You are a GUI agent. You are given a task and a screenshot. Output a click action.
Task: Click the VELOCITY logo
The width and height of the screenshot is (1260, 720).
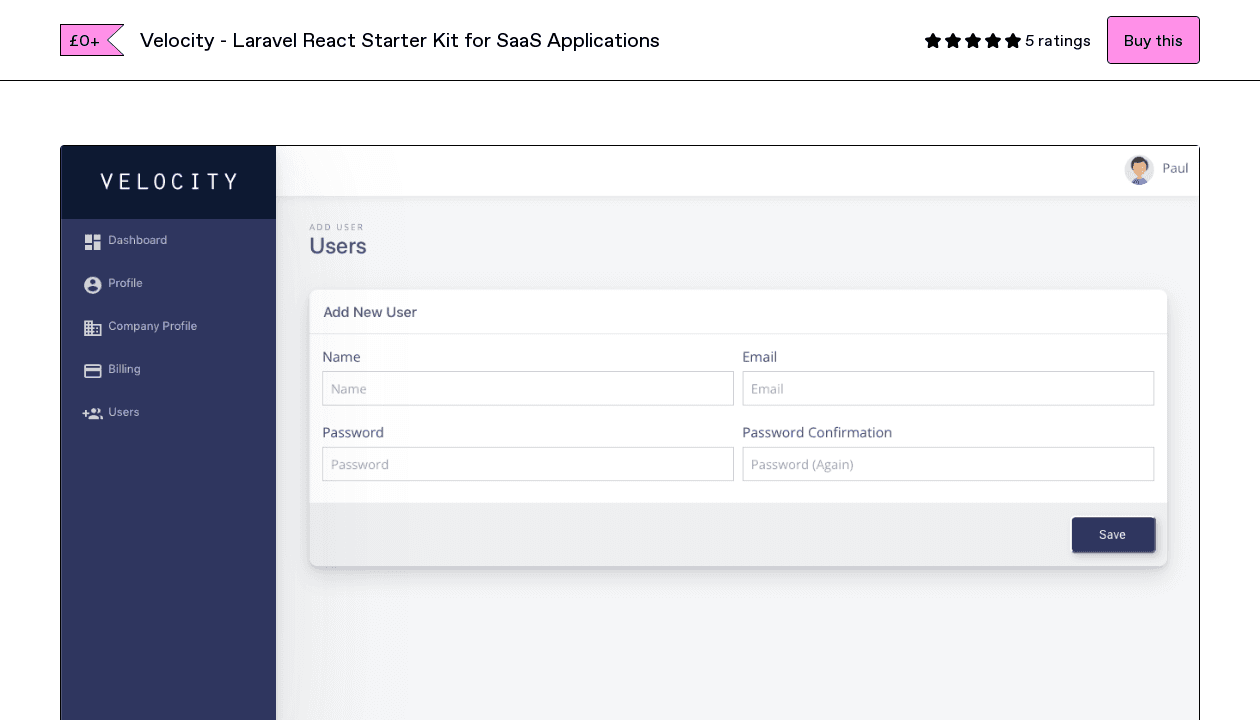coord(168,181)
